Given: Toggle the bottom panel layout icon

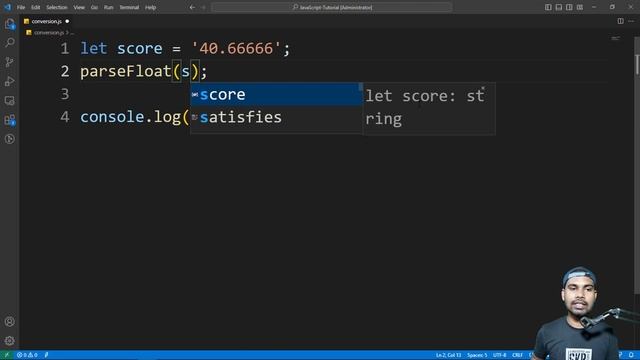Looking at the screenshot, I should (559, 7).
